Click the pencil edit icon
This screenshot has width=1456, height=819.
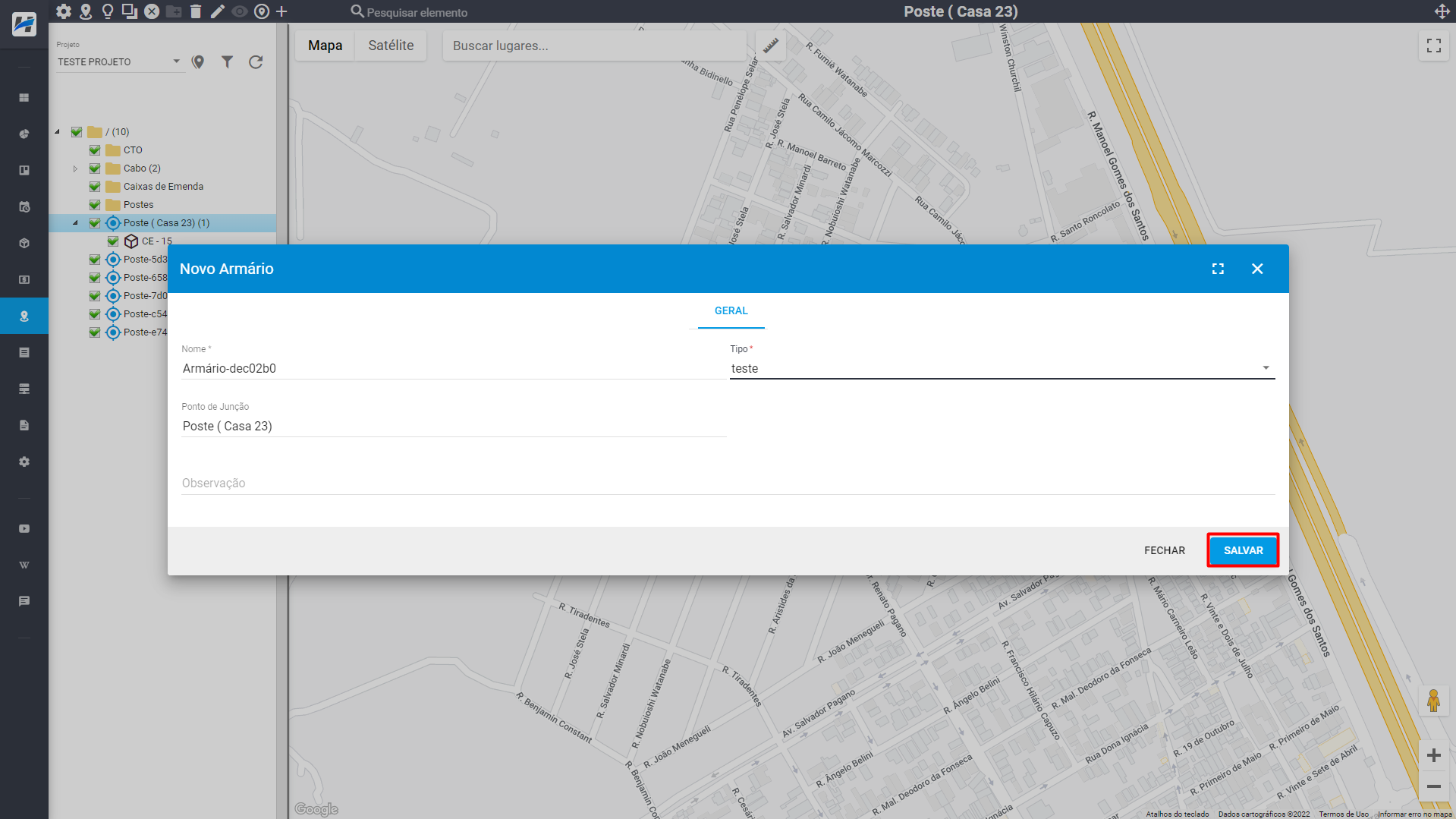pos(218,11)
